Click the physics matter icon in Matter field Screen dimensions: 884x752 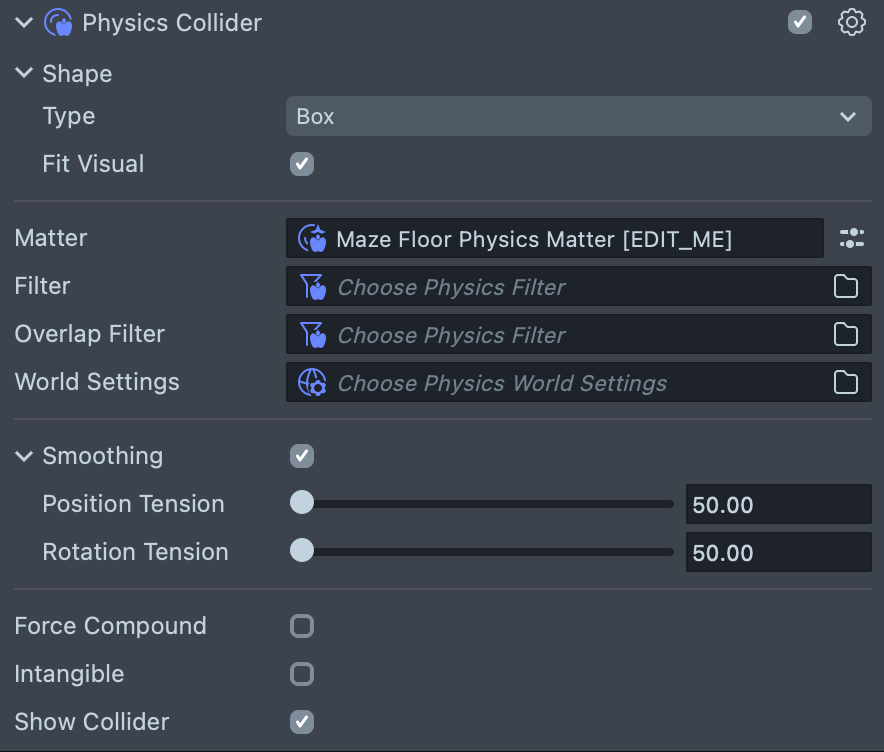tap(312, 239)
